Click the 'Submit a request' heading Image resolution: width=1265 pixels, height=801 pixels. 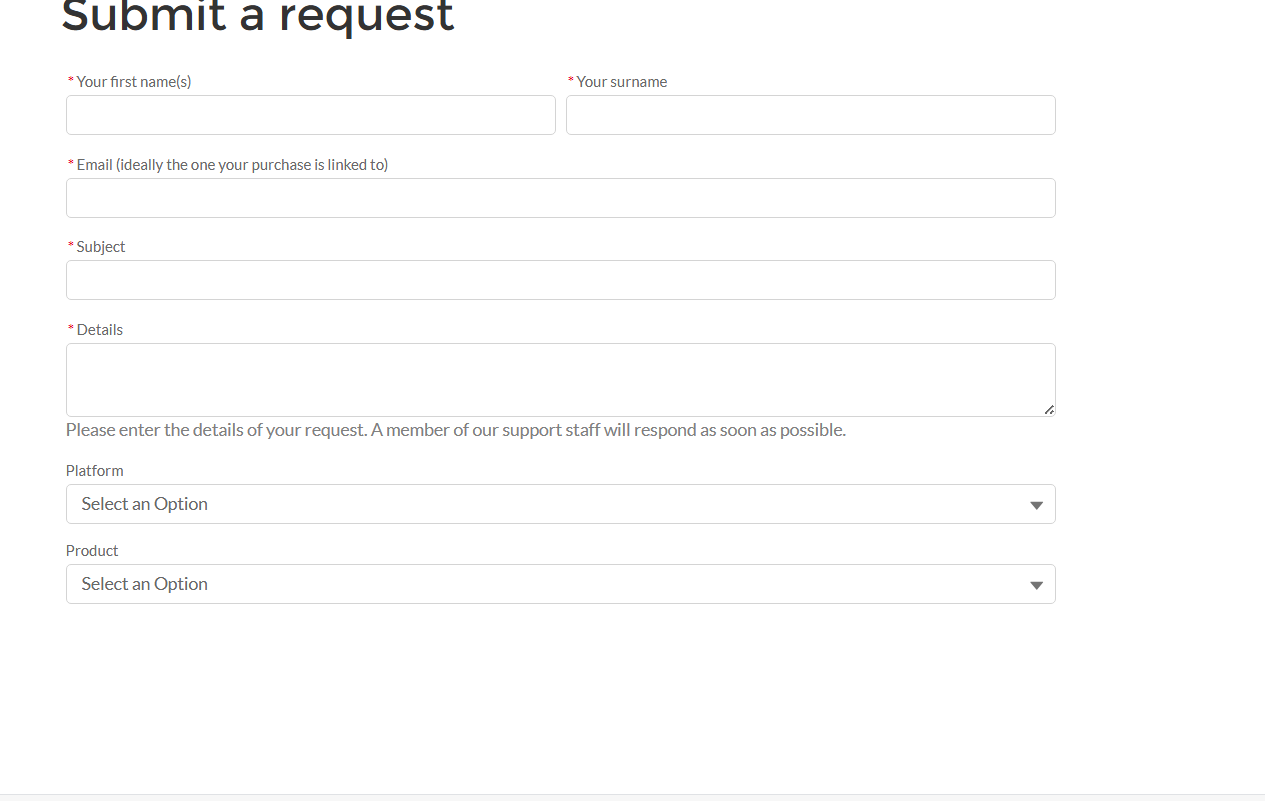(x=258, y=17)
